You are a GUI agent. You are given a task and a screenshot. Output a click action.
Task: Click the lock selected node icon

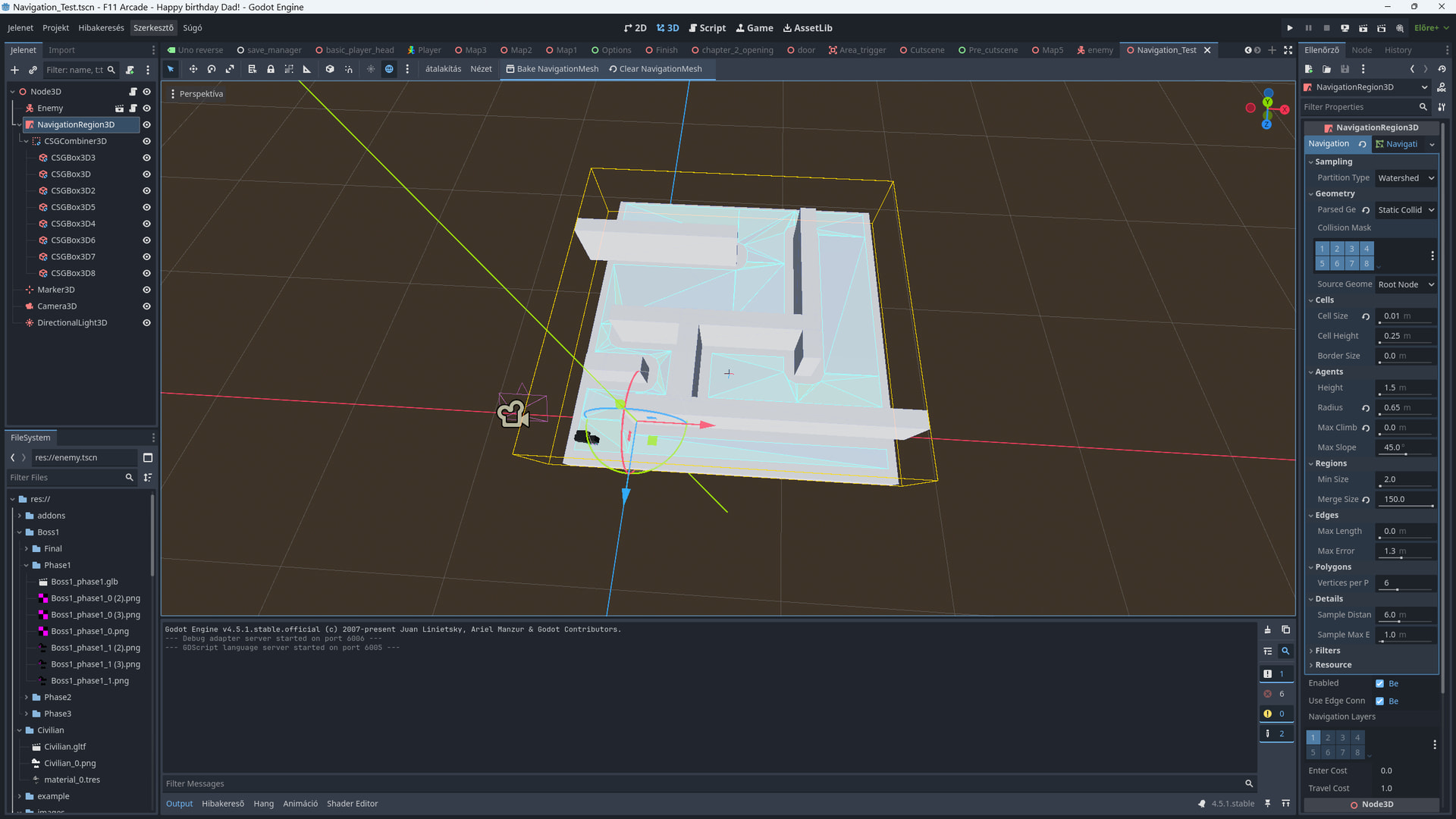(271, 69)
